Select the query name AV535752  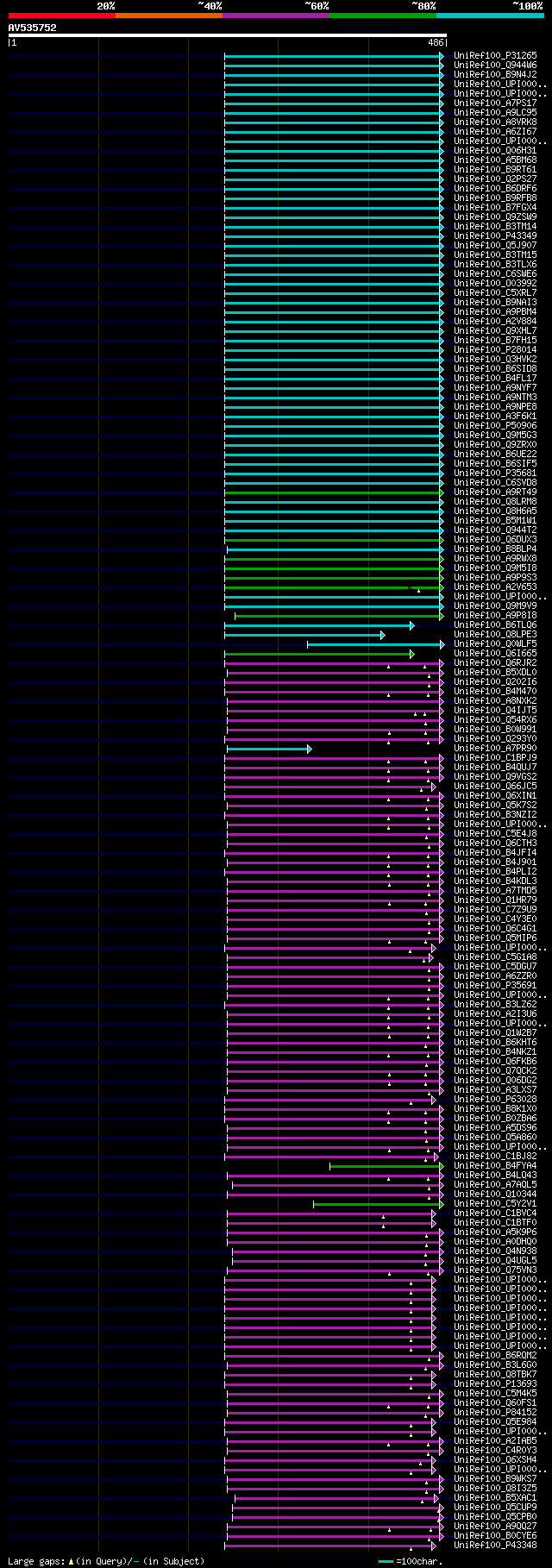tap(33, 28)
